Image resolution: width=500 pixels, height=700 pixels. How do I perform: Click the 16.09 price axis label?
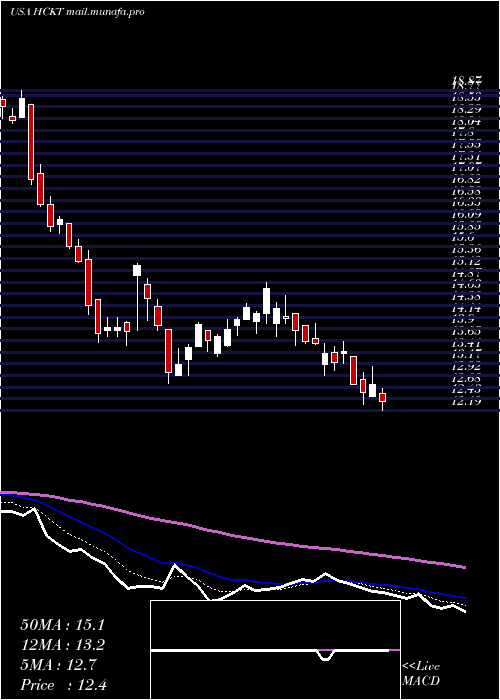[x=467, y=215]
